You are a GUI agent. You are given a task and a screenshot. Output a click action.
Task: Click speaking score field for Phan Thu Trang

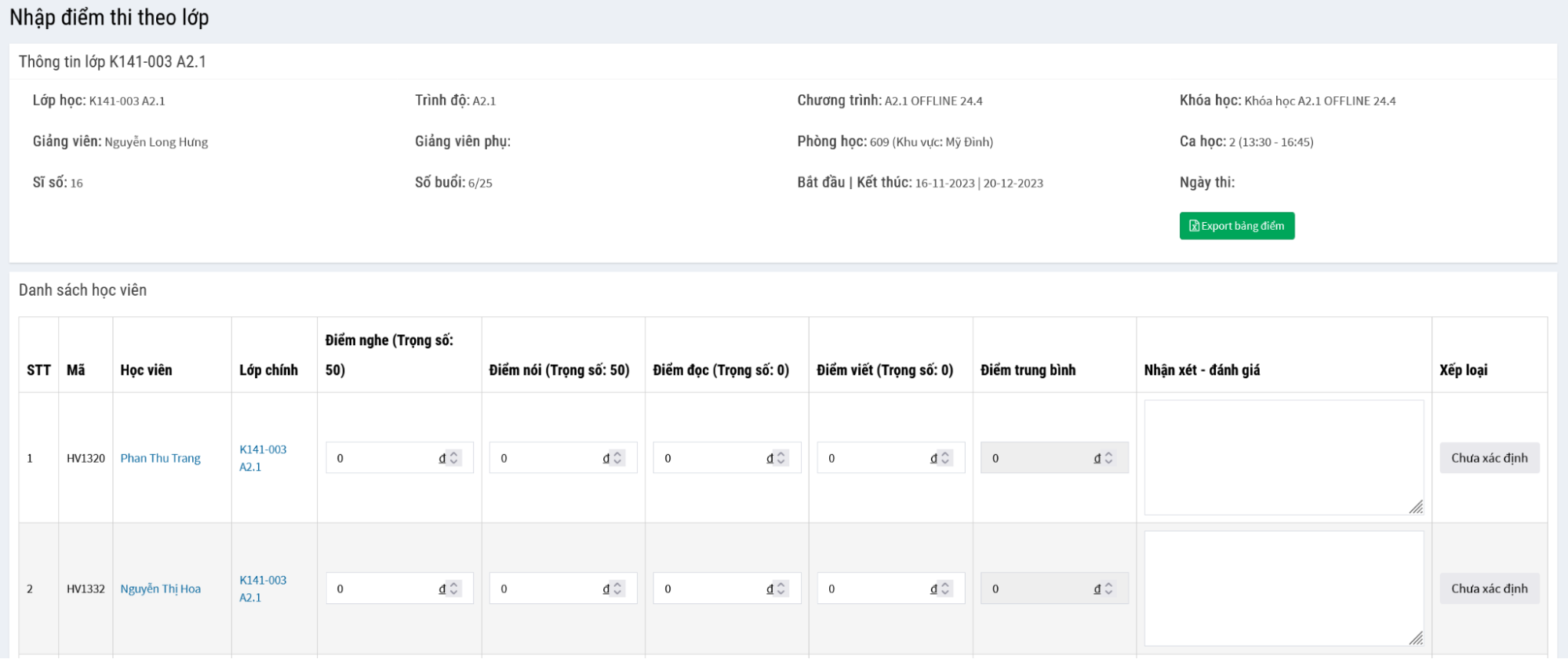tap(547, 458)
